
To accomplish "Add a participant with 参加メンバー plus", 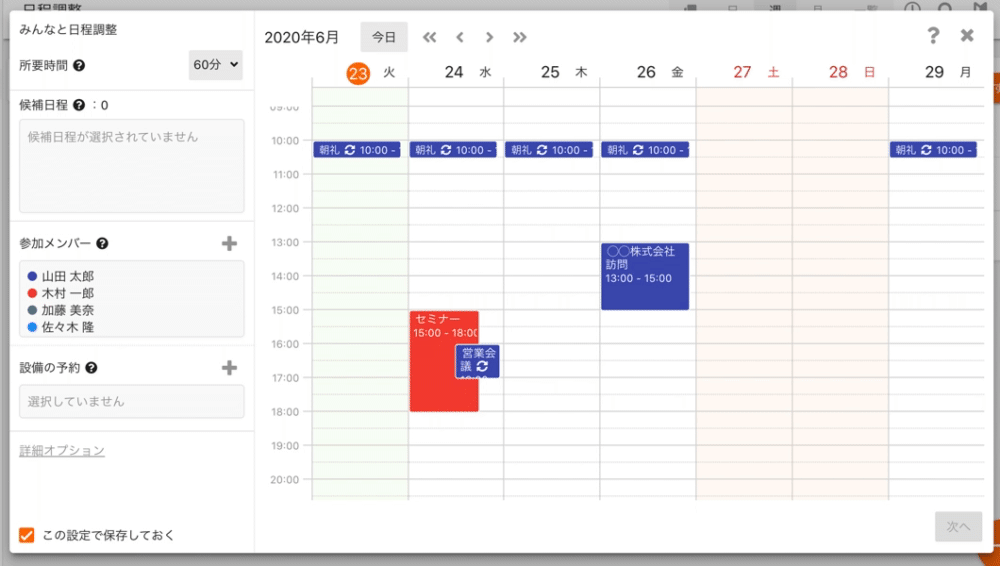I will (x=229, y=243).
